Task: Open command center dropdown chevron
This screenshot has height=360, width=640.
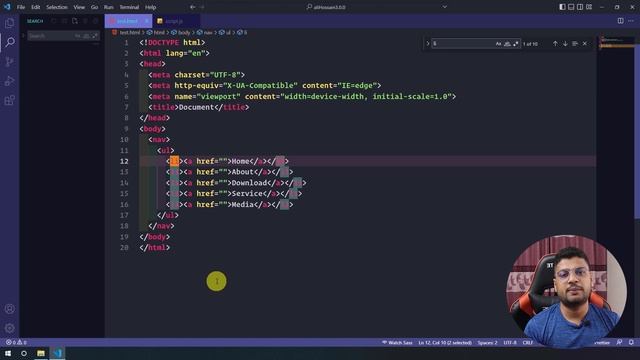Action: [x=445, y=7]
